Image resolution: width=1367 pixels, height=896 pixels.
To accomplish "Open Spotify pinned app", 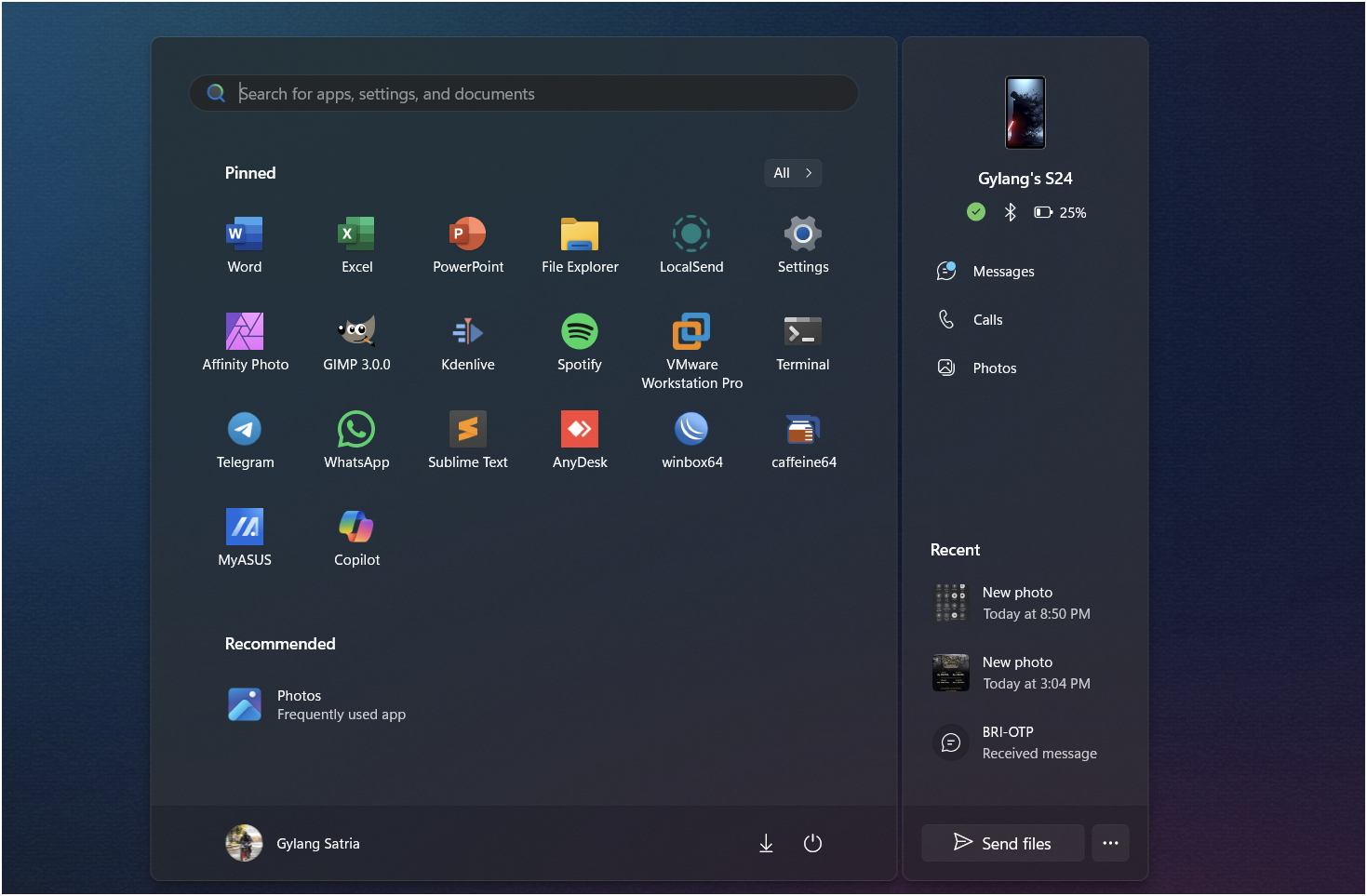I will tap(580, 342).
